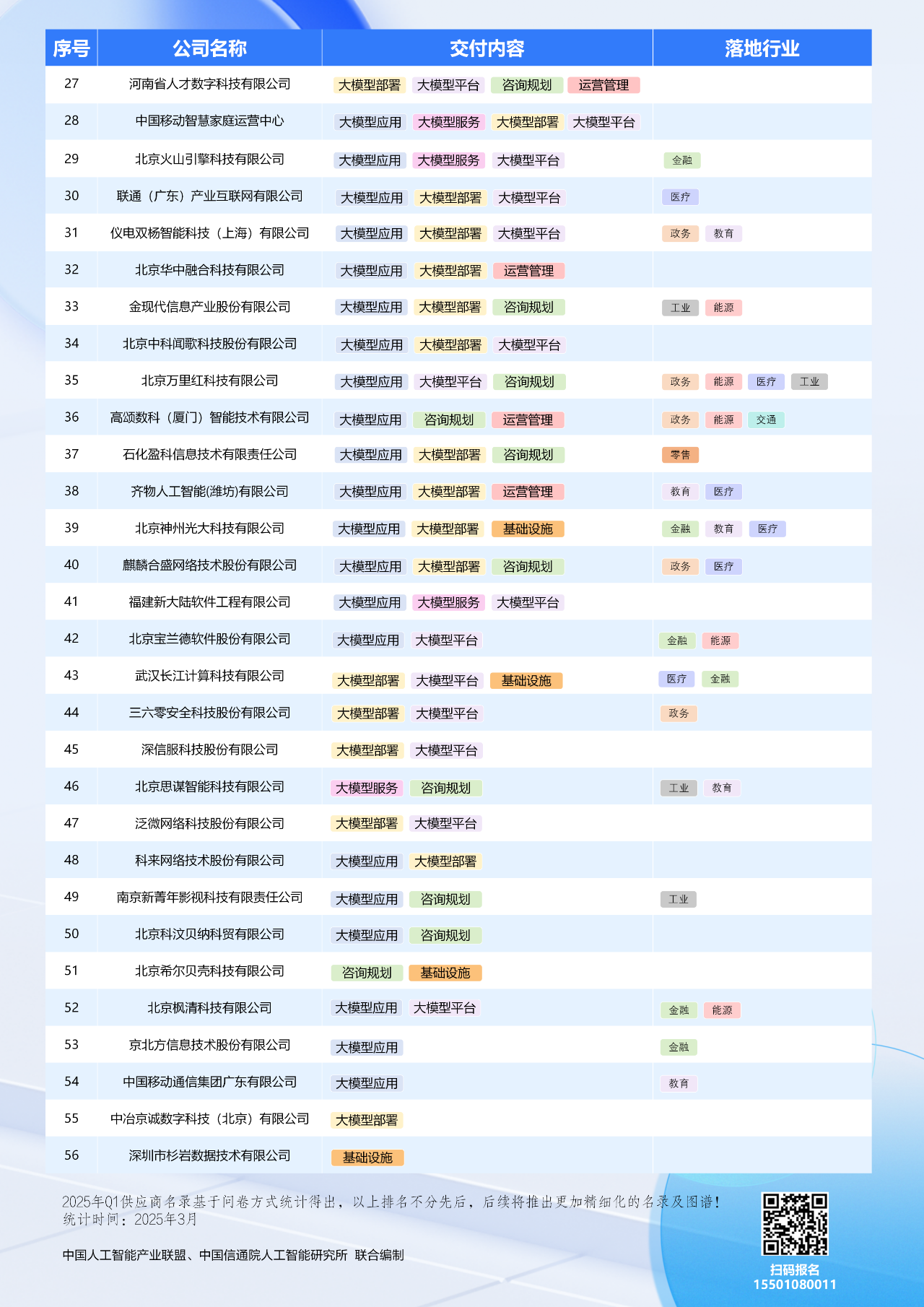Click 大模型服务 tag in row 46
The width and height of the screenshot is (924, 1307).
click(x=367, y=788)
